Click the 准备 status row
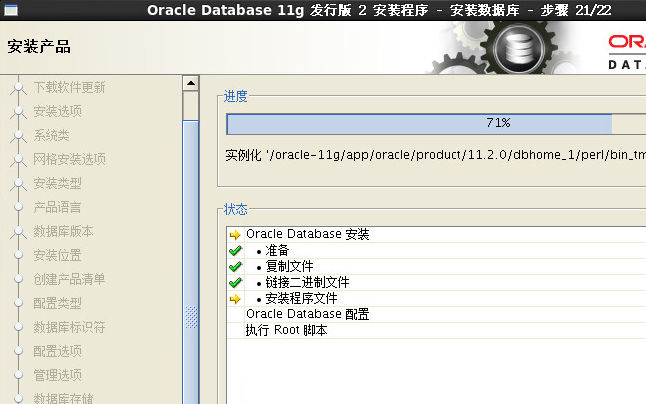The width and height of the screenshot is (646, 404). (436, 250)
